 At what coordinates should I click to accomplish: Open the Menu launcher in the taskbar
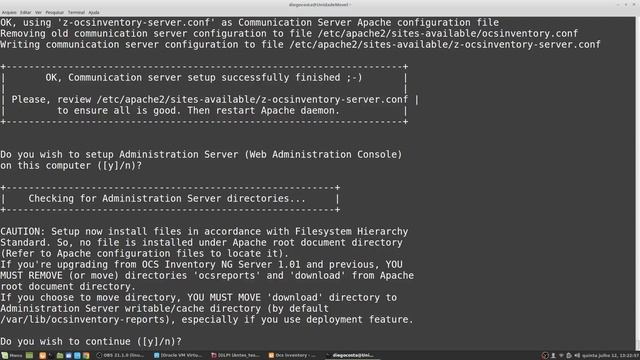[12, 356]
